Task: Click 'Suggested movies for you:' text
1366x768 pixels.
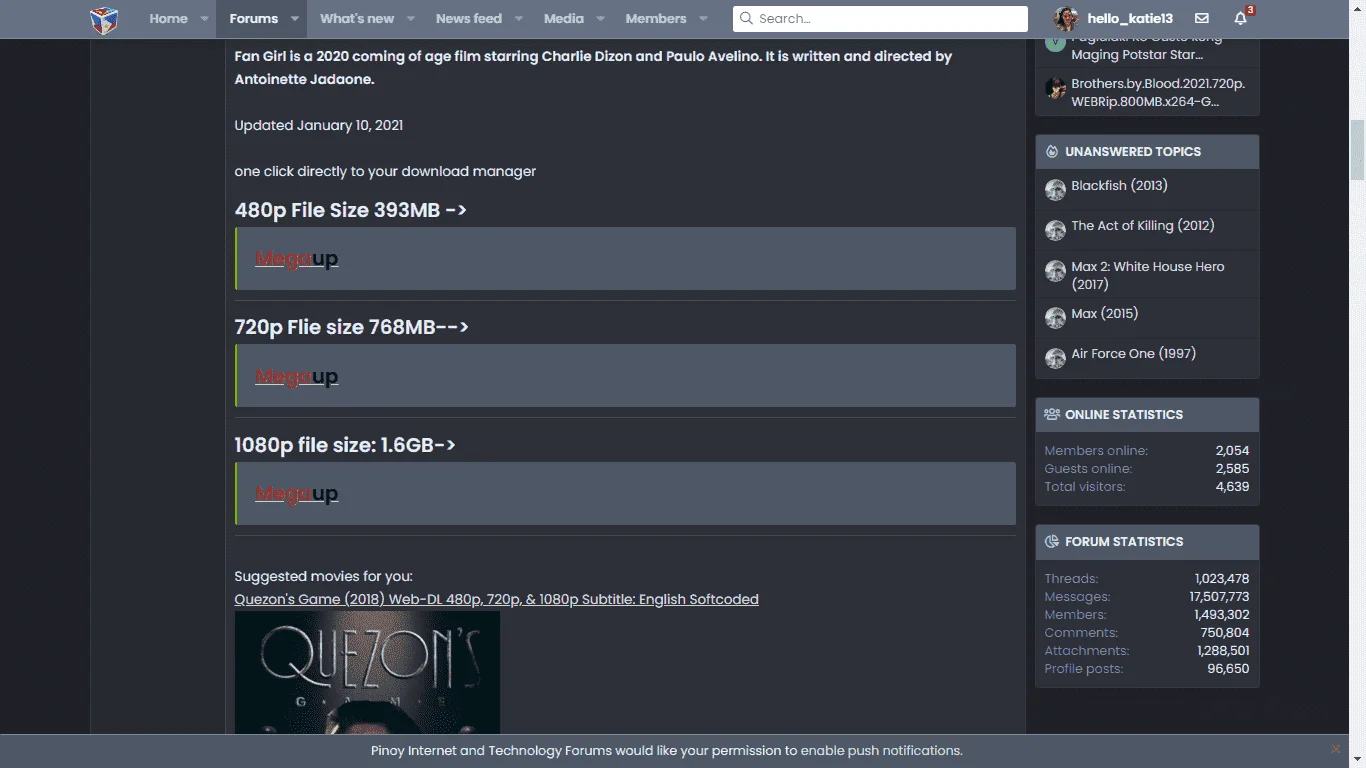Action: [x=323, y=576]
